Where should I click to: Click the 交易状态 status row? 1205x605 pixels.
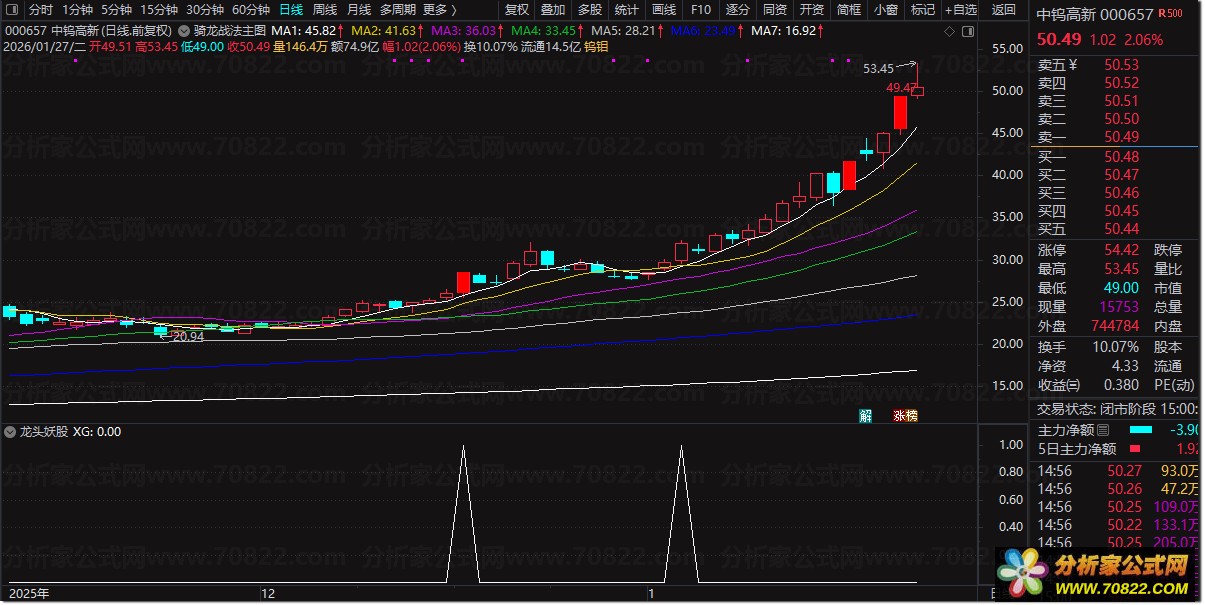(1116, 408)
